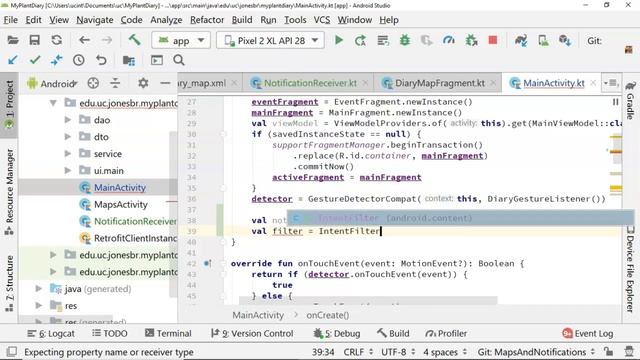Open the Event Log
The height and width of the screenshot is (360, 640).
tap(588, 333)
